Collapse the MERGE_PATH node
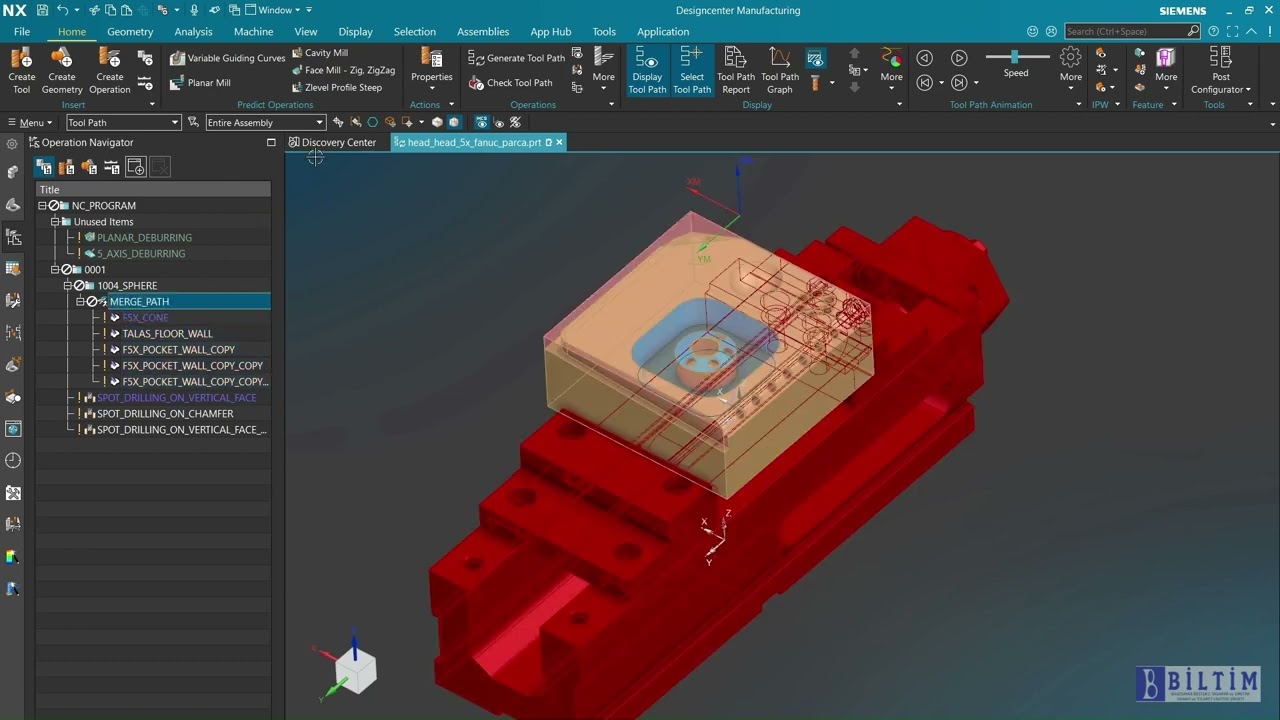 80,302
